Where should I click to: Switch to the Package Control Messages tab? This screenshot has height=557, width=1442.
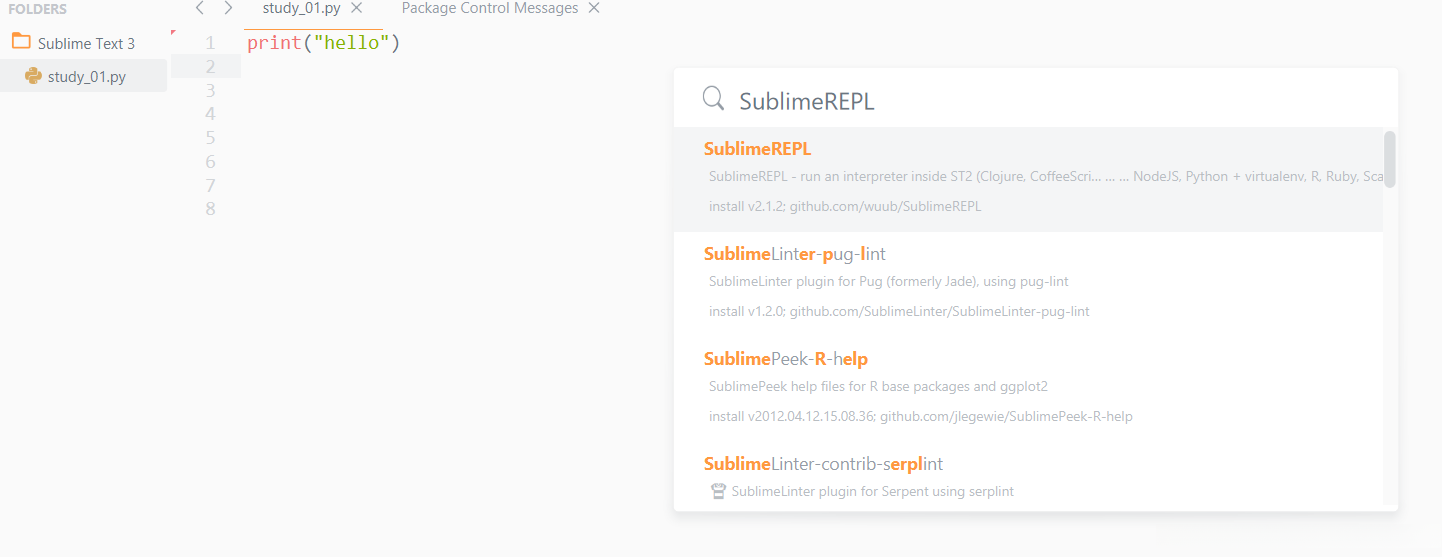[x=489, y=8]
